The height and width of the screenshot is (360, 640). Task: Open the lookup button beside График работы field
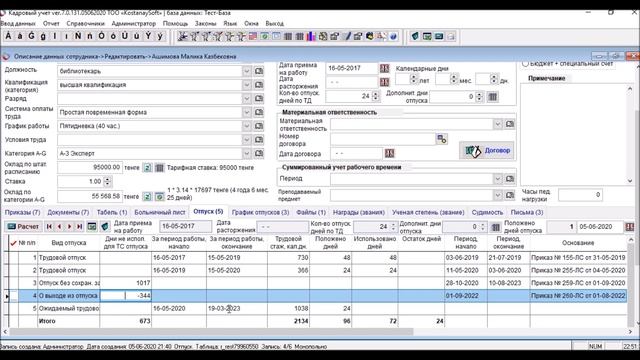pos(259,126)
